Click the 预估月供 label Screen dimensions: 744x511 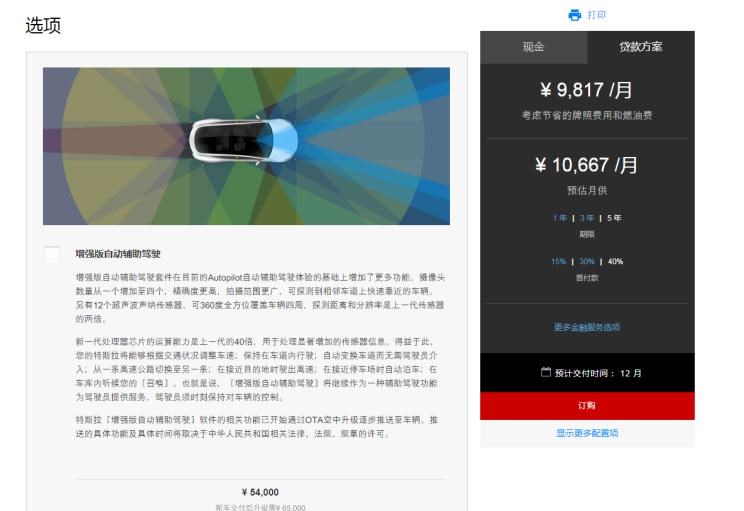(x=587, y=190)
